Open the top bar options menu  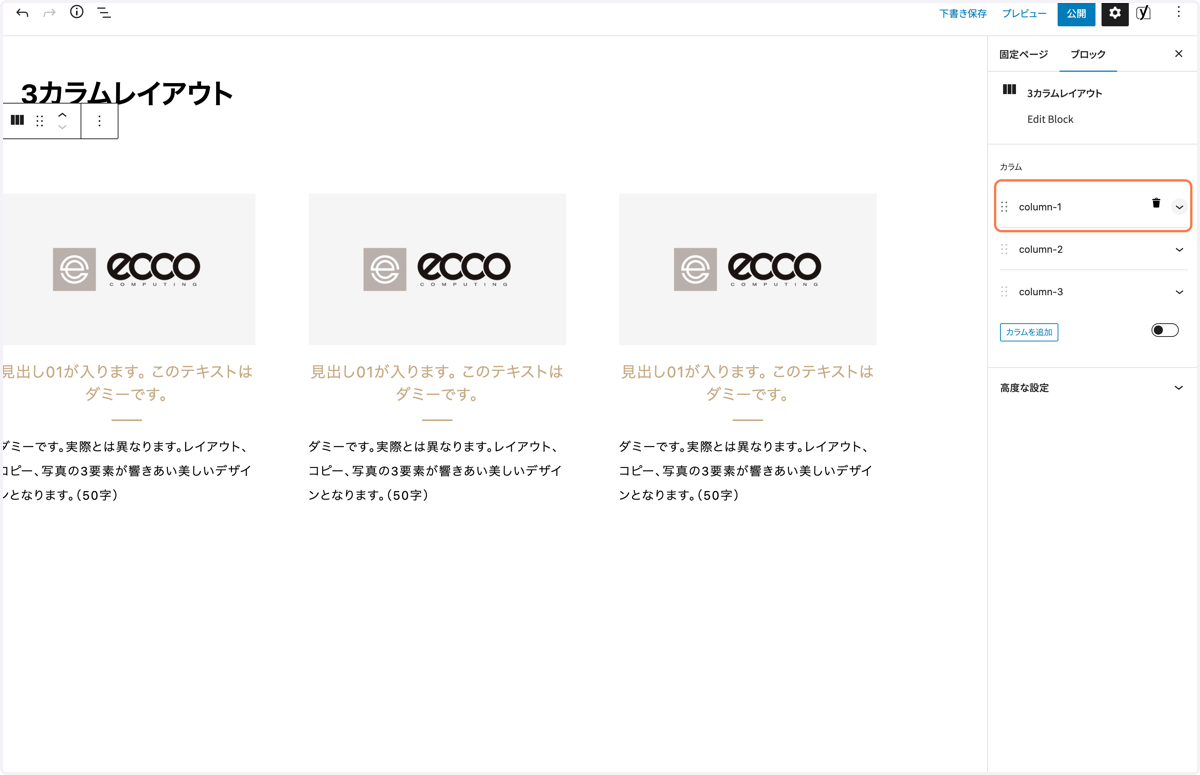click(1178, 13)
